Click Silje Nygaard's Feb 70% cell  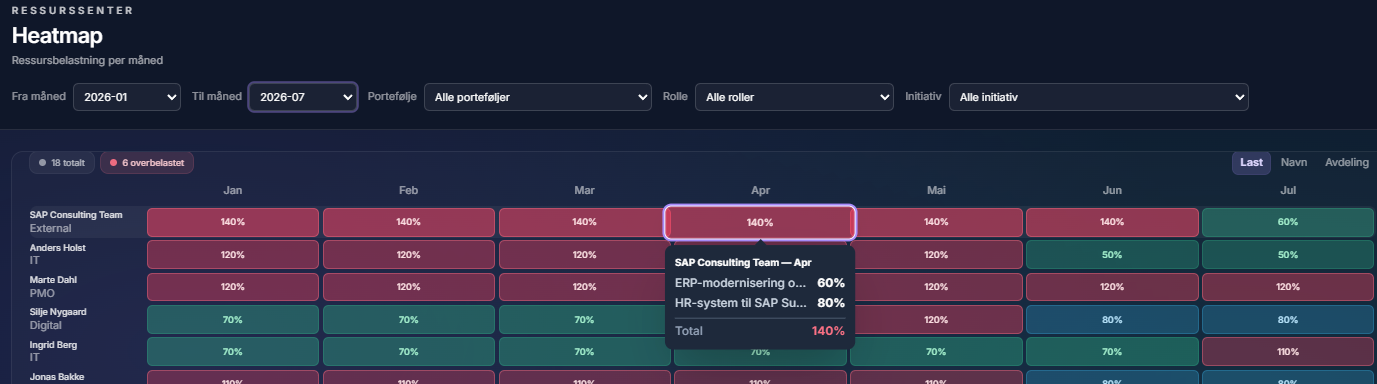click(x=409, y=319)
